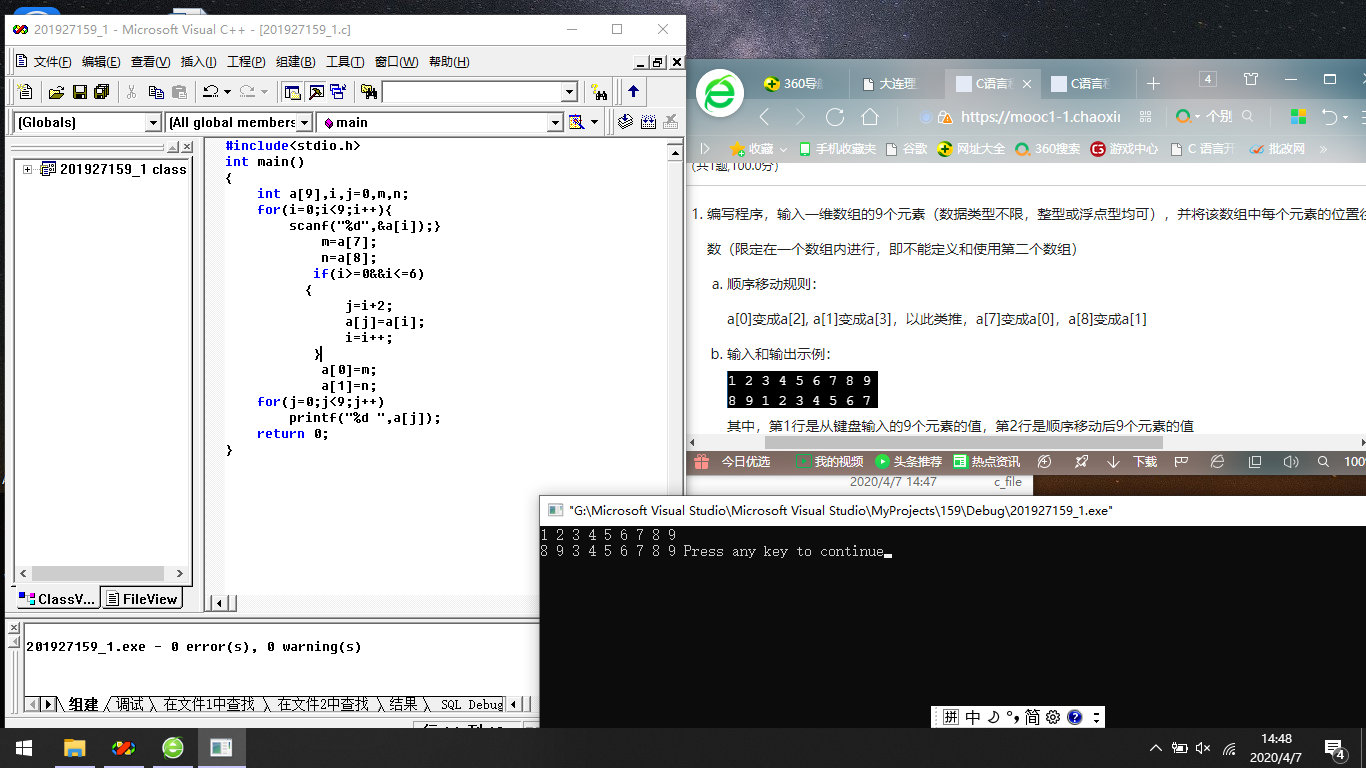Open new browser tab plus button
The height and width of the screenshot is (768, 1366).
point(1153,84)
